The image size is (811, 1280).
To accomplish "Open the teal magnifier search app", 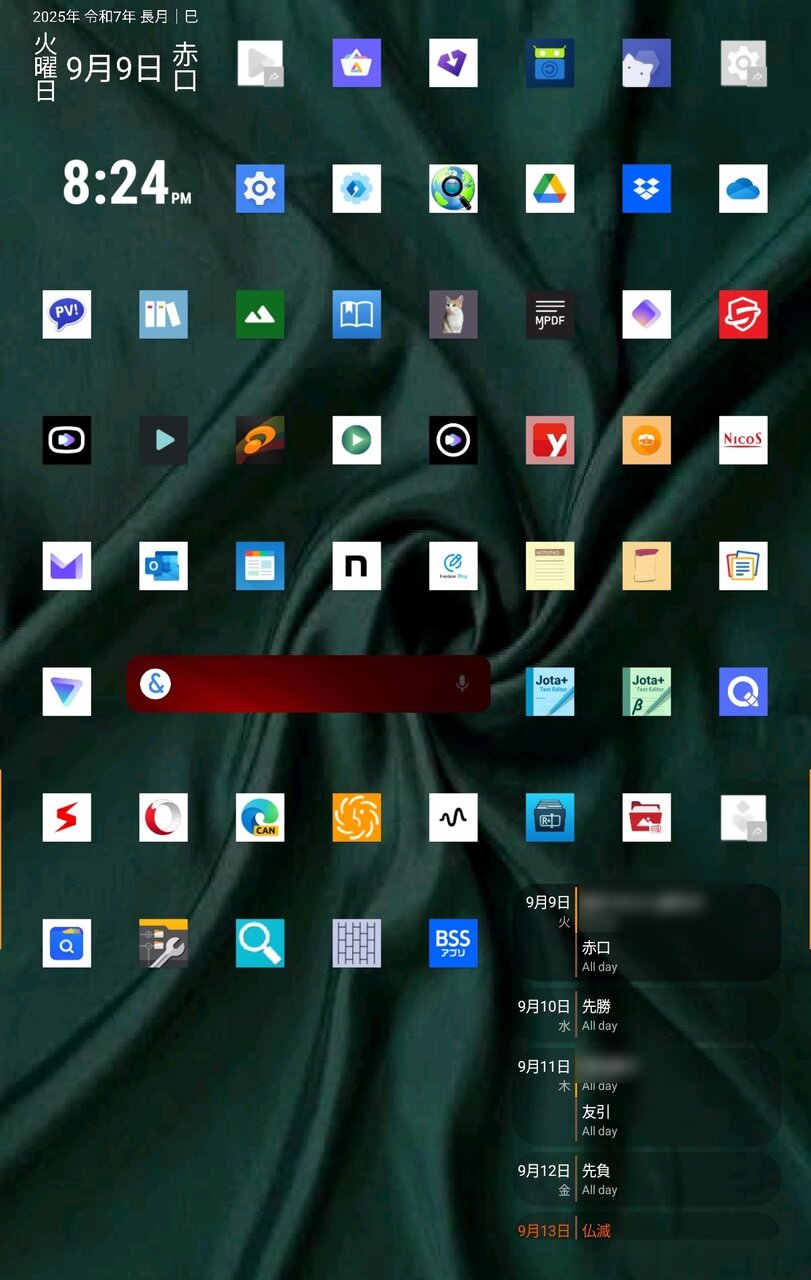I will 260,943.
